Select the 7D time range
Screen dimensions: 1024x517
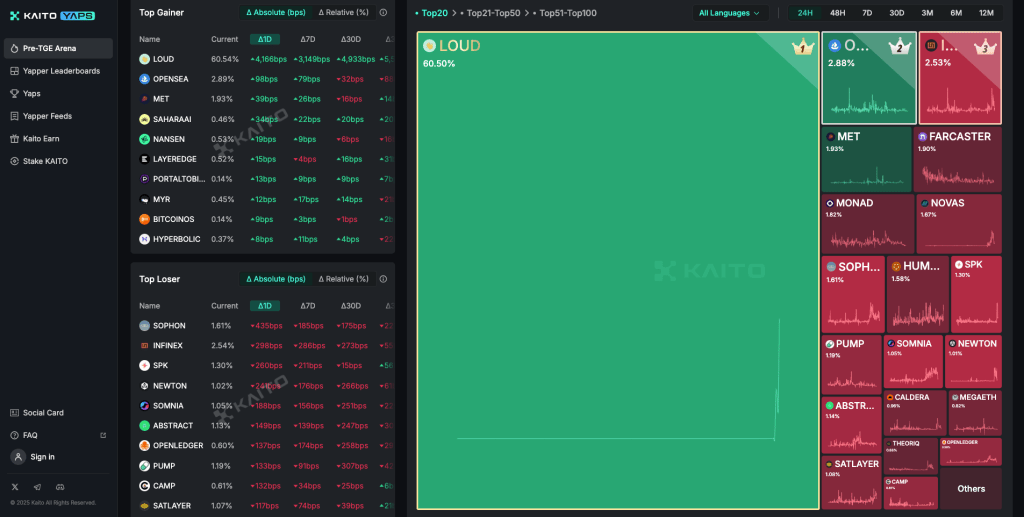click(x=867, y=13)
